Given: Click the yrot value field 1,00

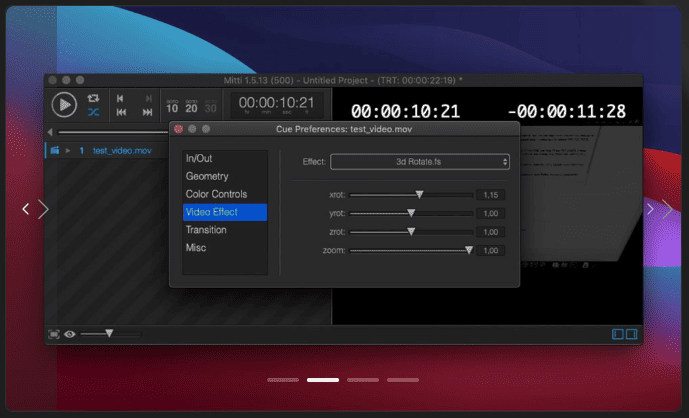Looking at the screenshot, I should click(490, 214).
